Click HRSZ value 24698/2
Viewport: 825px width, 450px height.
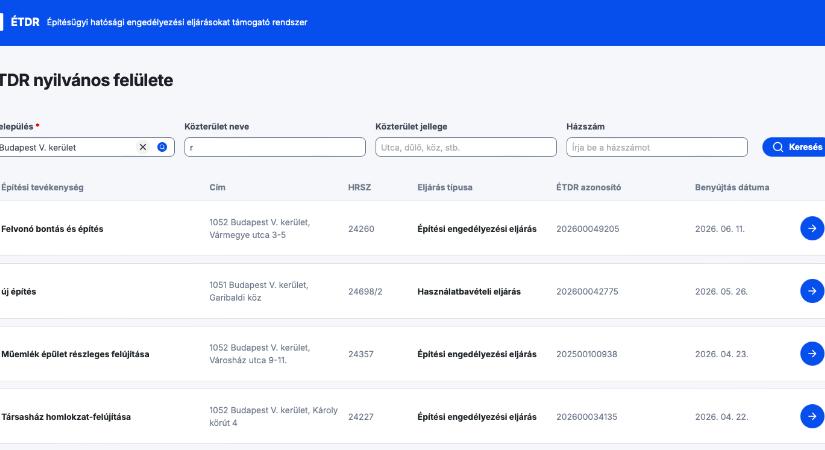coord(365,292)
